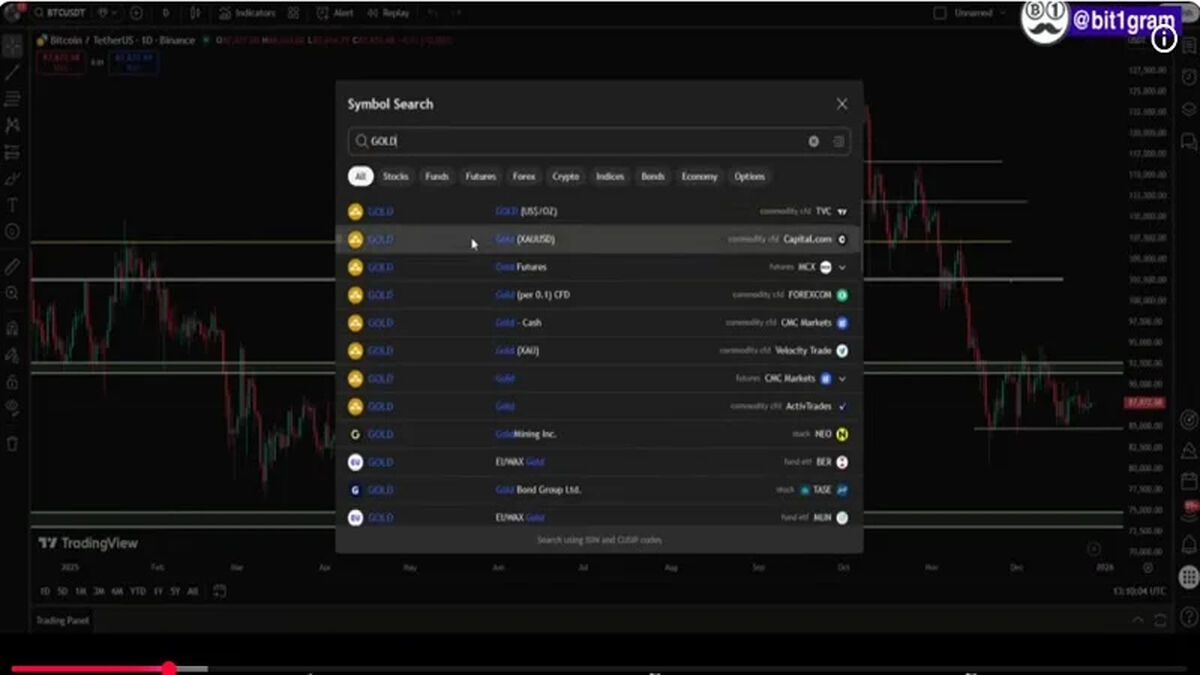
Task: Choose Gold (per 0.1) CFD FOREXCOM result
Action: (x=599, y=295)
